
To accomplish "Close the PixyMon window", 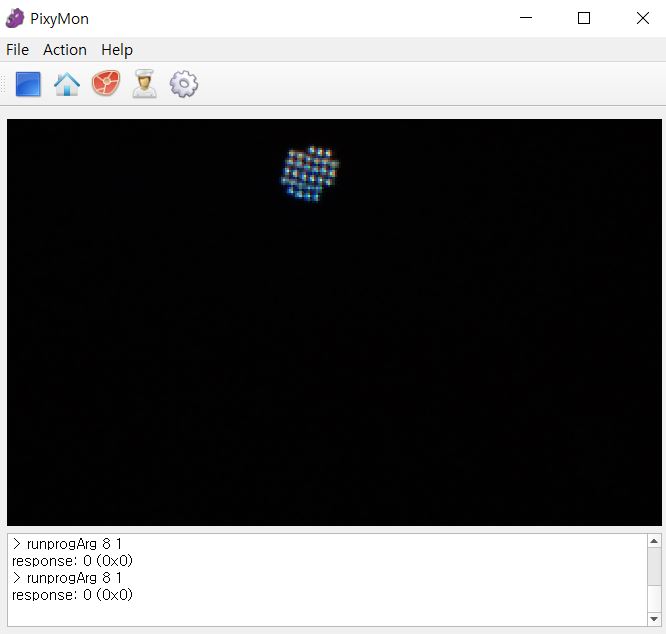I will point(643,18).
